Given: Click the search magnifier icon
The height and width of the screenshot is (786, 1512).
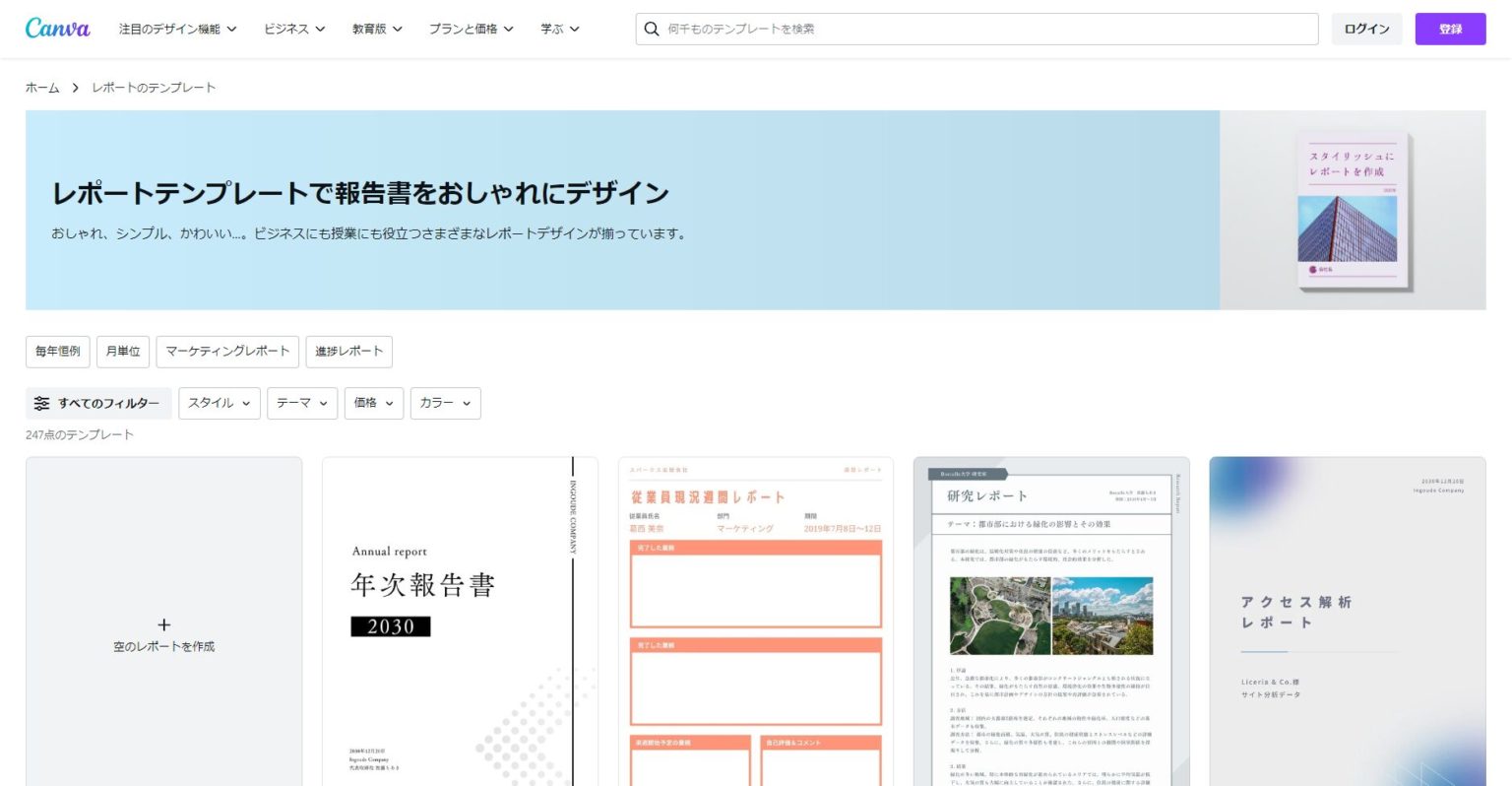Looking at the screenshot, I should [x=653, y=29].
